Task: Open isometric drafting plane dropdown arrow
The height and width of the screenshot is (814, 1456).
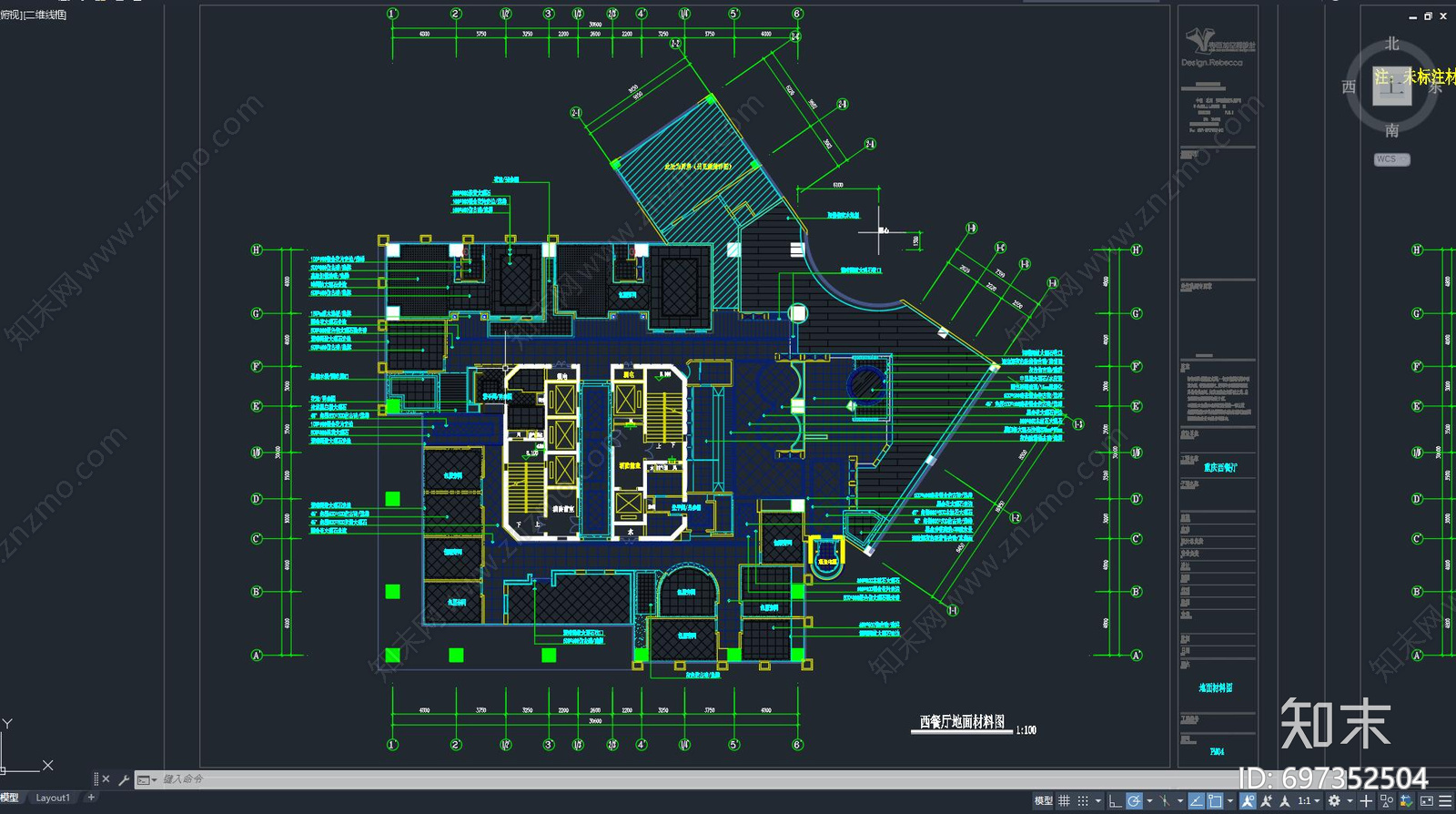Action: pos(1180,801)
